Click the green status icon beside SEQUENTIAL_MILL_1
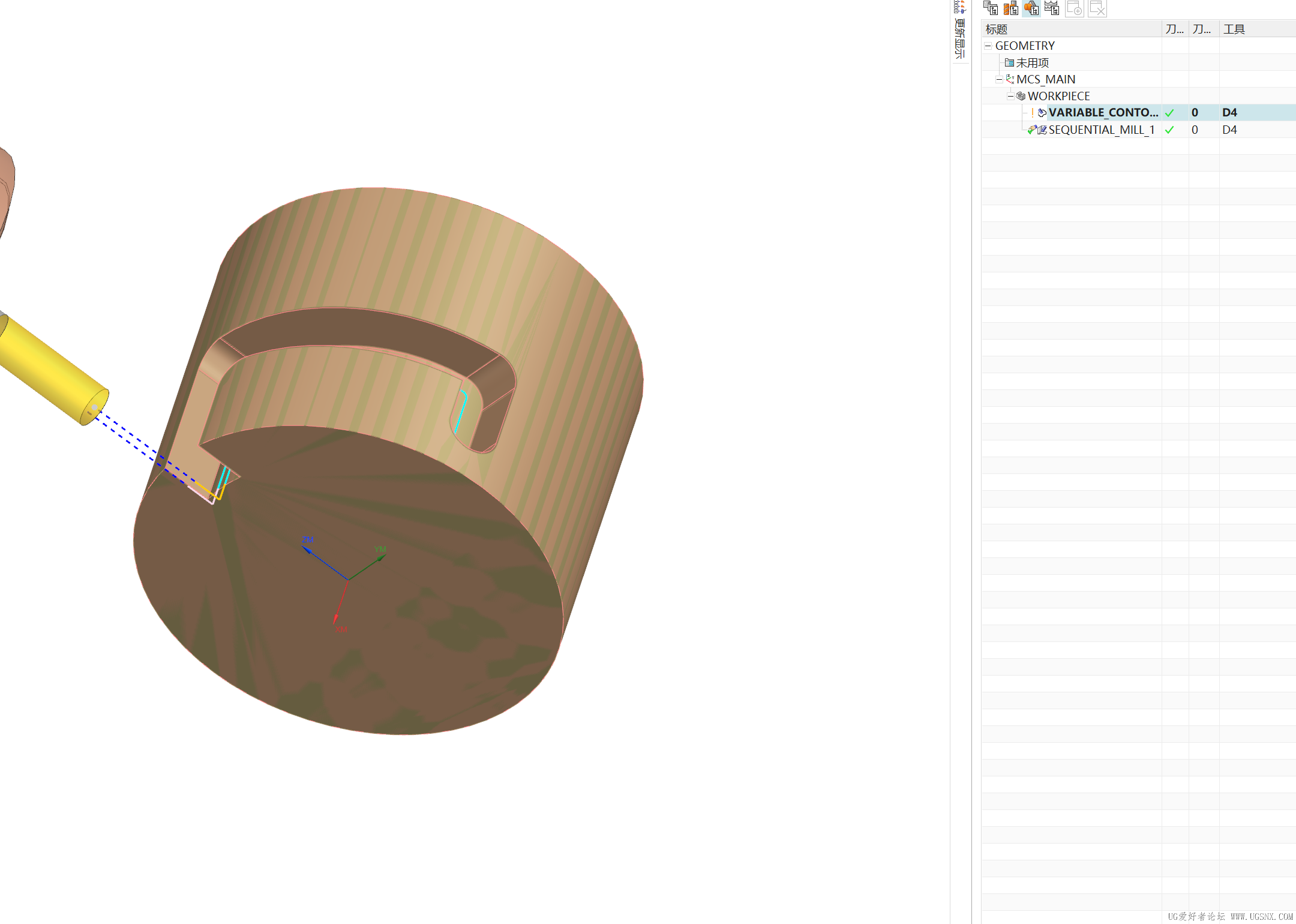 [x=1031, y=130]
